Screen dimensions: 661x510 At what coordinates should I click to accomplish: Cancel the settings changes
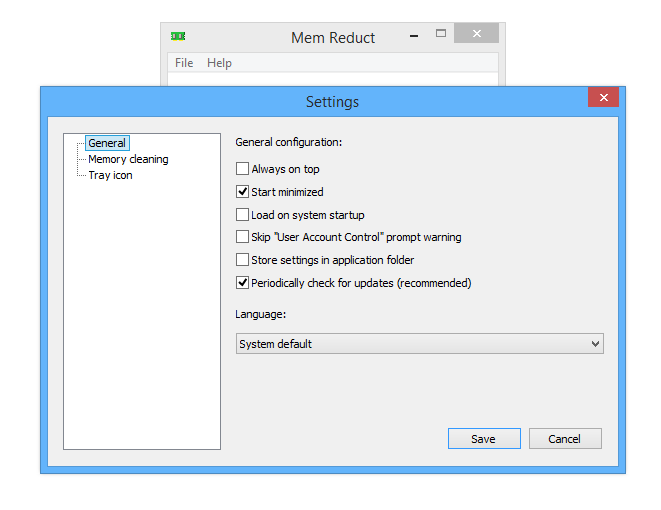(565, 439)
